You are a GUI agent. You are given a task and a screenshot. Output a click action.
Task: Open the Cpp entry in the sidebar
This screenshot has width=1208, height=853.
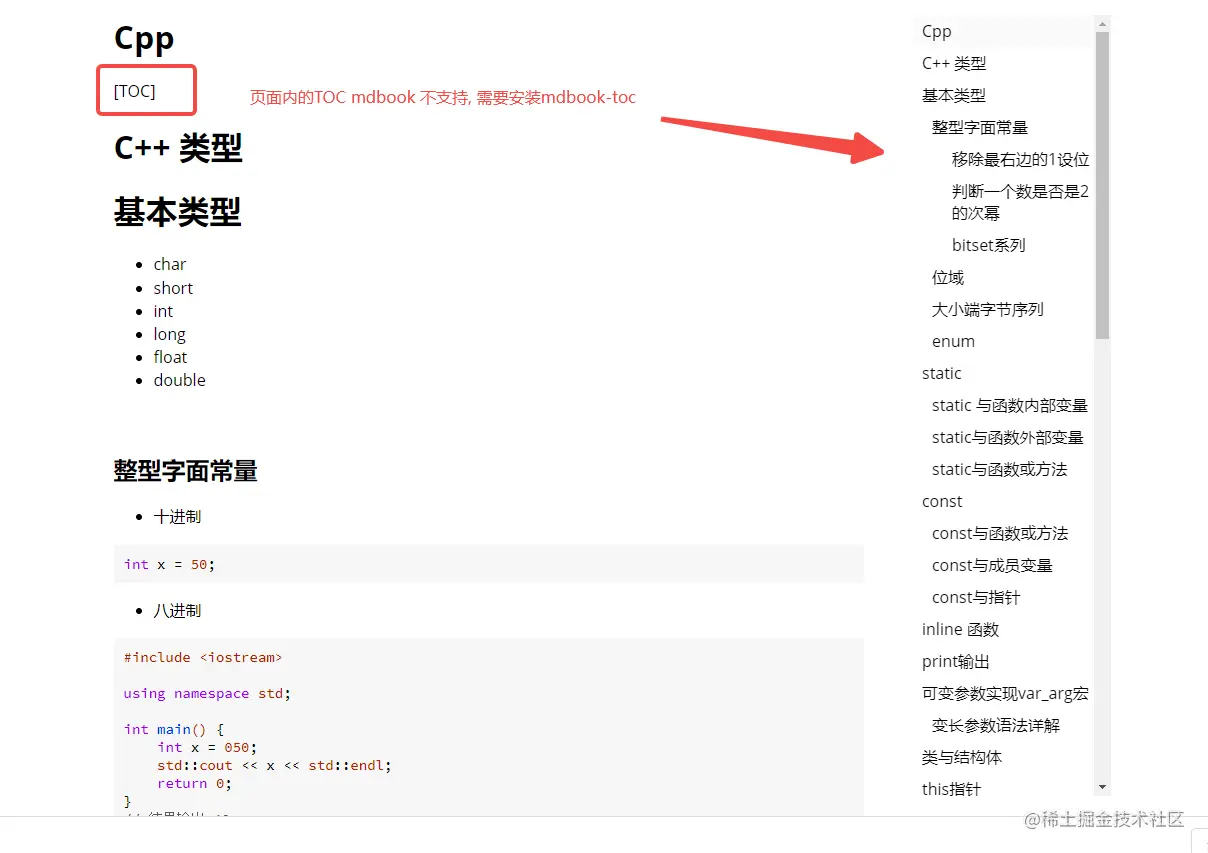934,31
